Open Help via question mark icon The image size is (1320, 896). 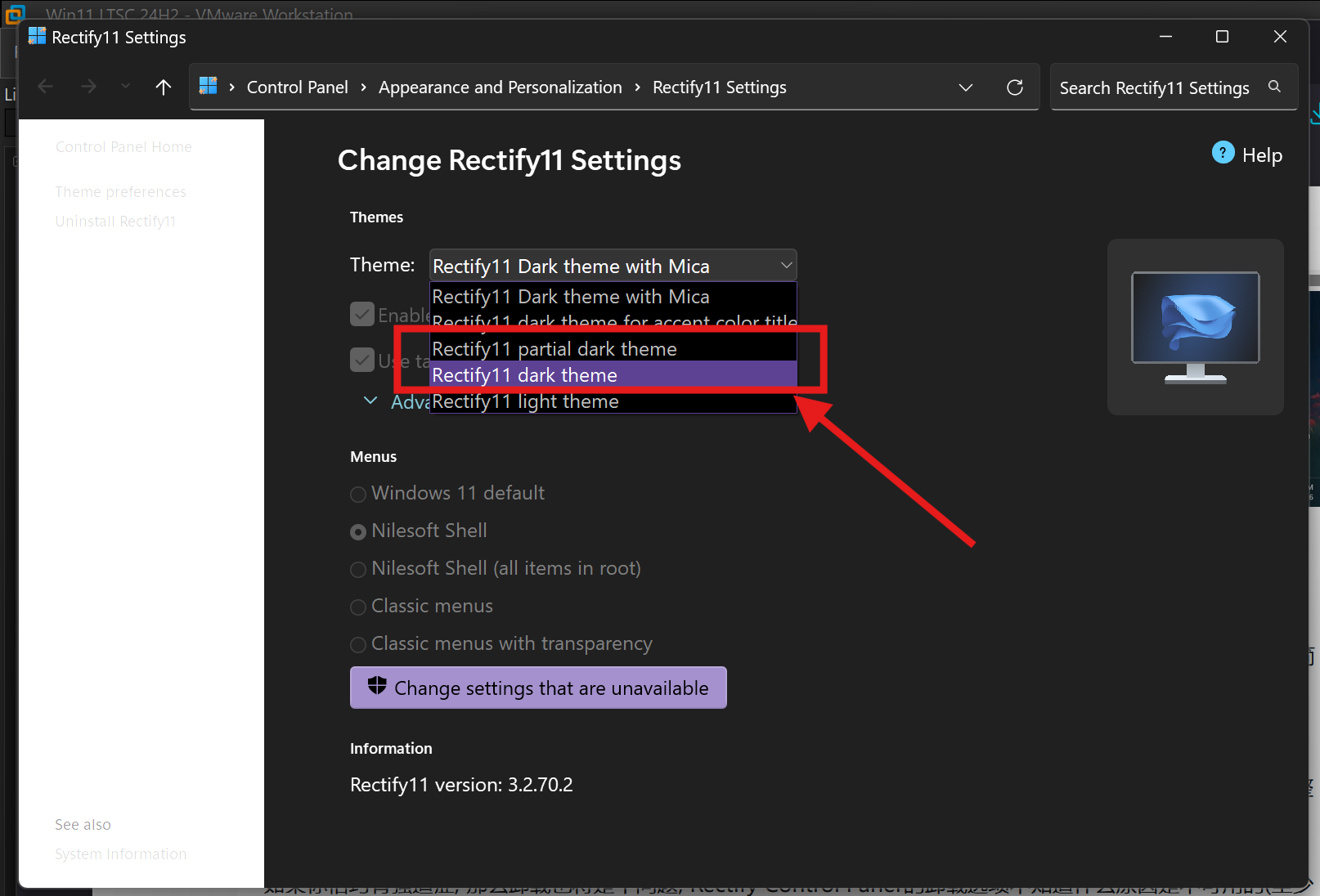(1223, 153)
